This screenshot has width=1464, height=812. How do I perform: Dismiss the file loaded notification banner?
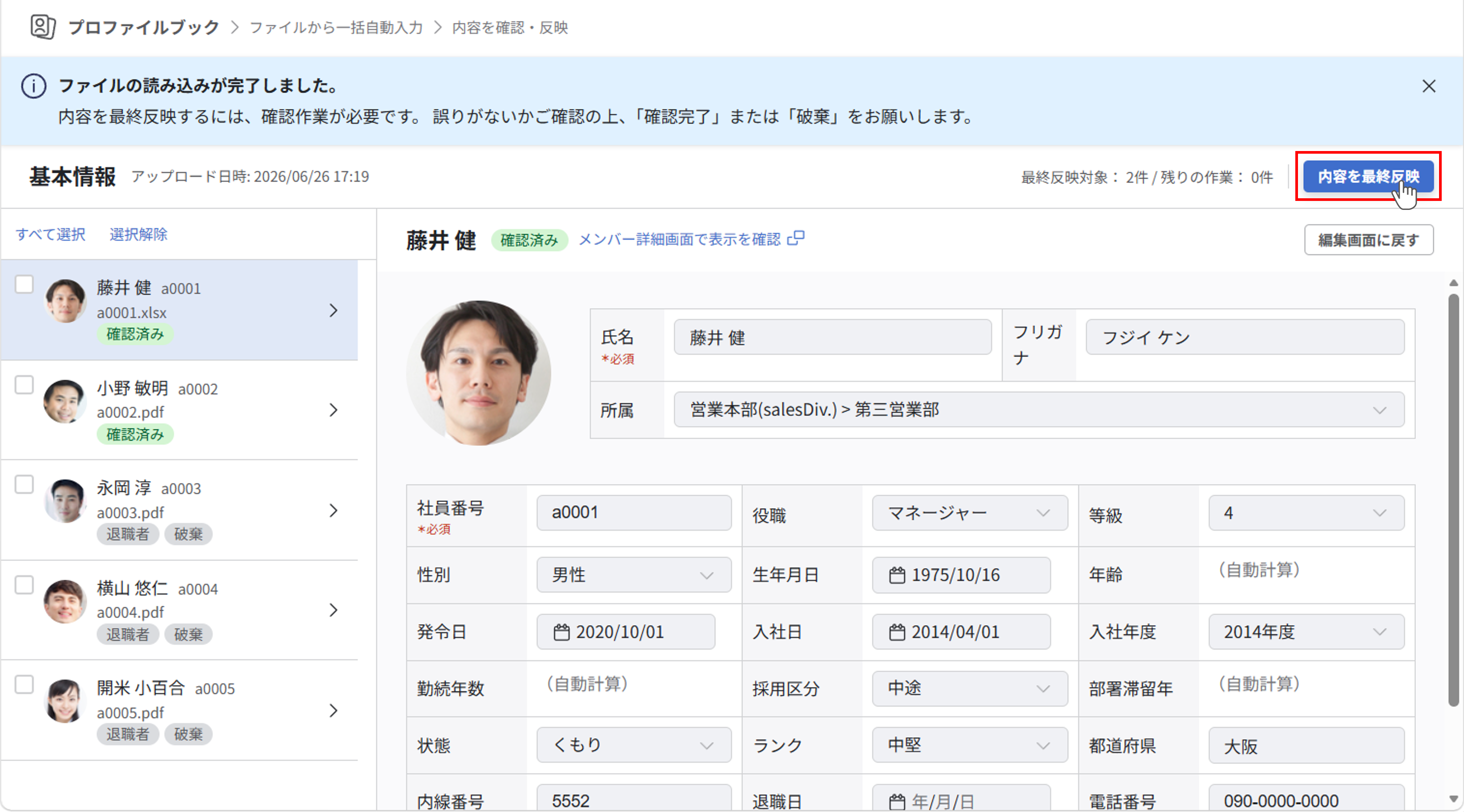pos(1429,86)
